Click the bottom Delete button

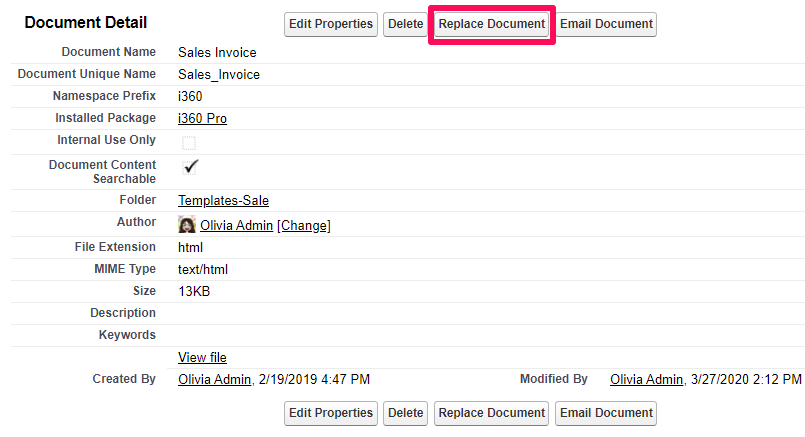tap(405, 413)
